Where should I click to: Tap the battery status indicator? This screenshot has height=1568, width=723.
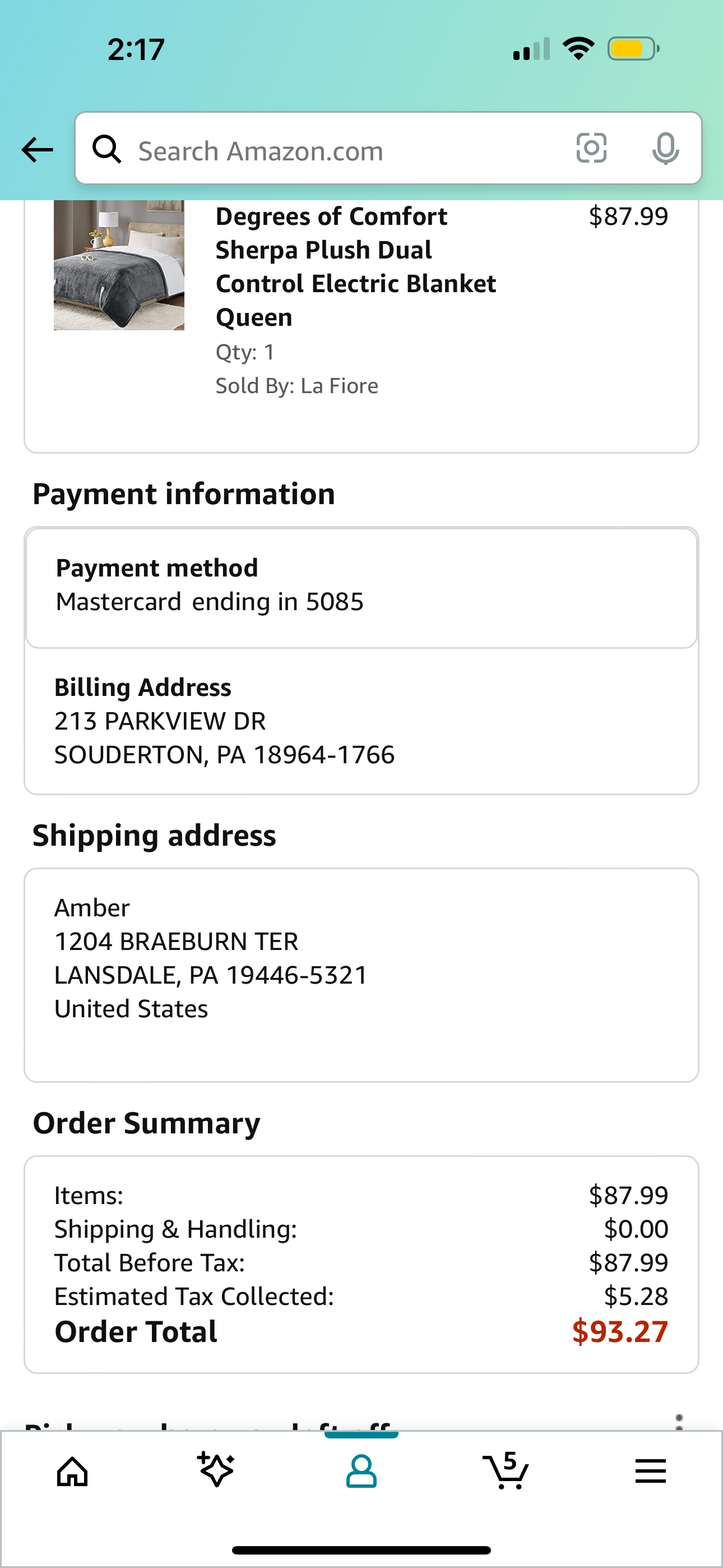tap(633, 49)
